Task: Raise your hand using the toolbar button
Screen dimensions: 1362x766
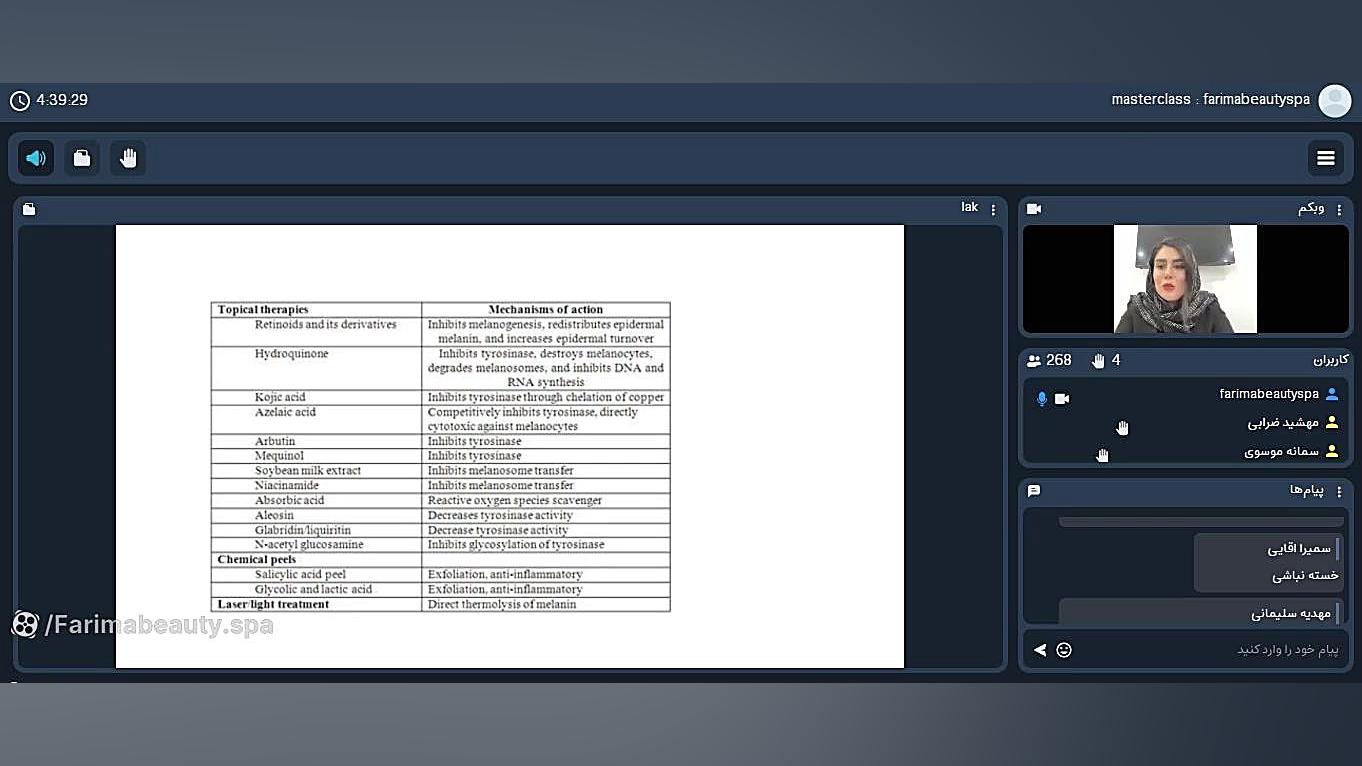Action: point(128,158)
